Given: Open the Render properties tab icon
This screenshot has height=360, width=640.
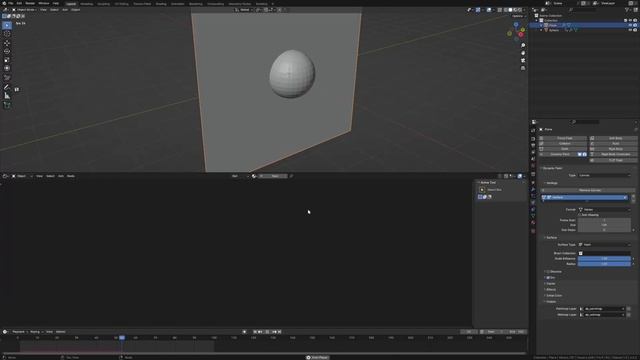Looking at the screenshot, I should point(533,139).
